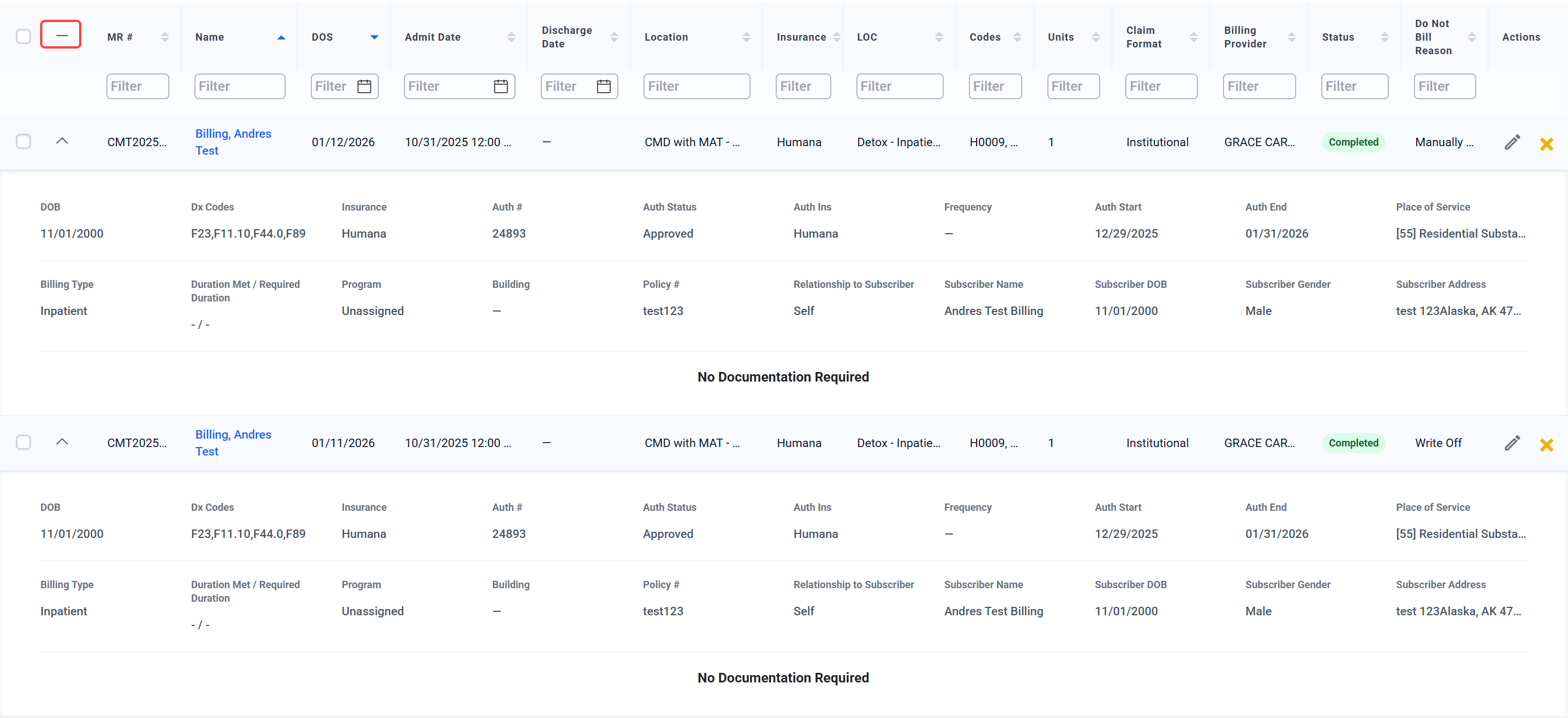Click the Location filter input field
The image size is (1568, 718).
[696, 86]
